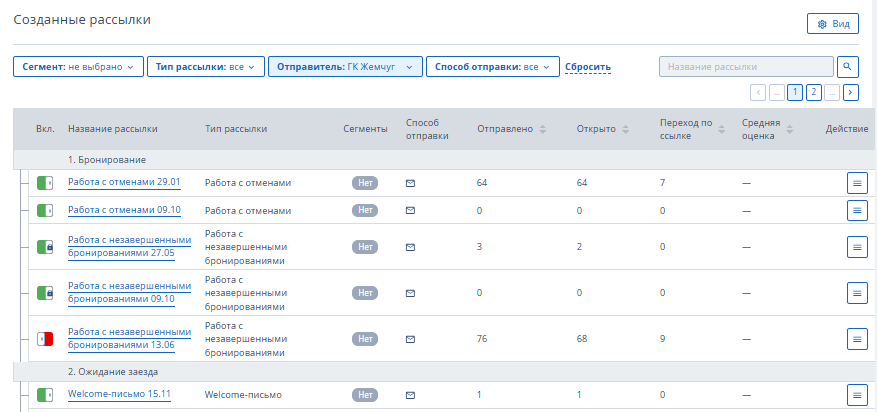The image size is (877, 412).
Task: Click the search magnifier button
Action: click(x=847, y=67)
